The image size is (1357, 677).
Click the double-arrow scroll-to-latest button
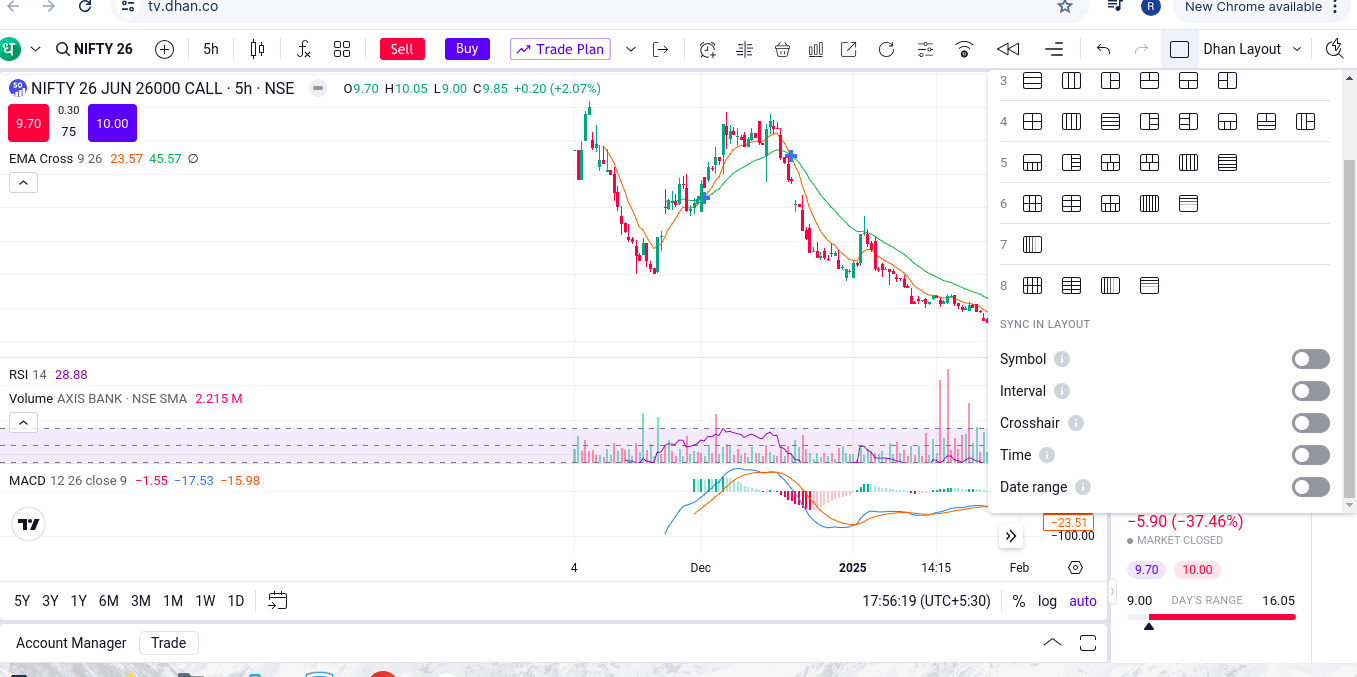(1011, 536)
